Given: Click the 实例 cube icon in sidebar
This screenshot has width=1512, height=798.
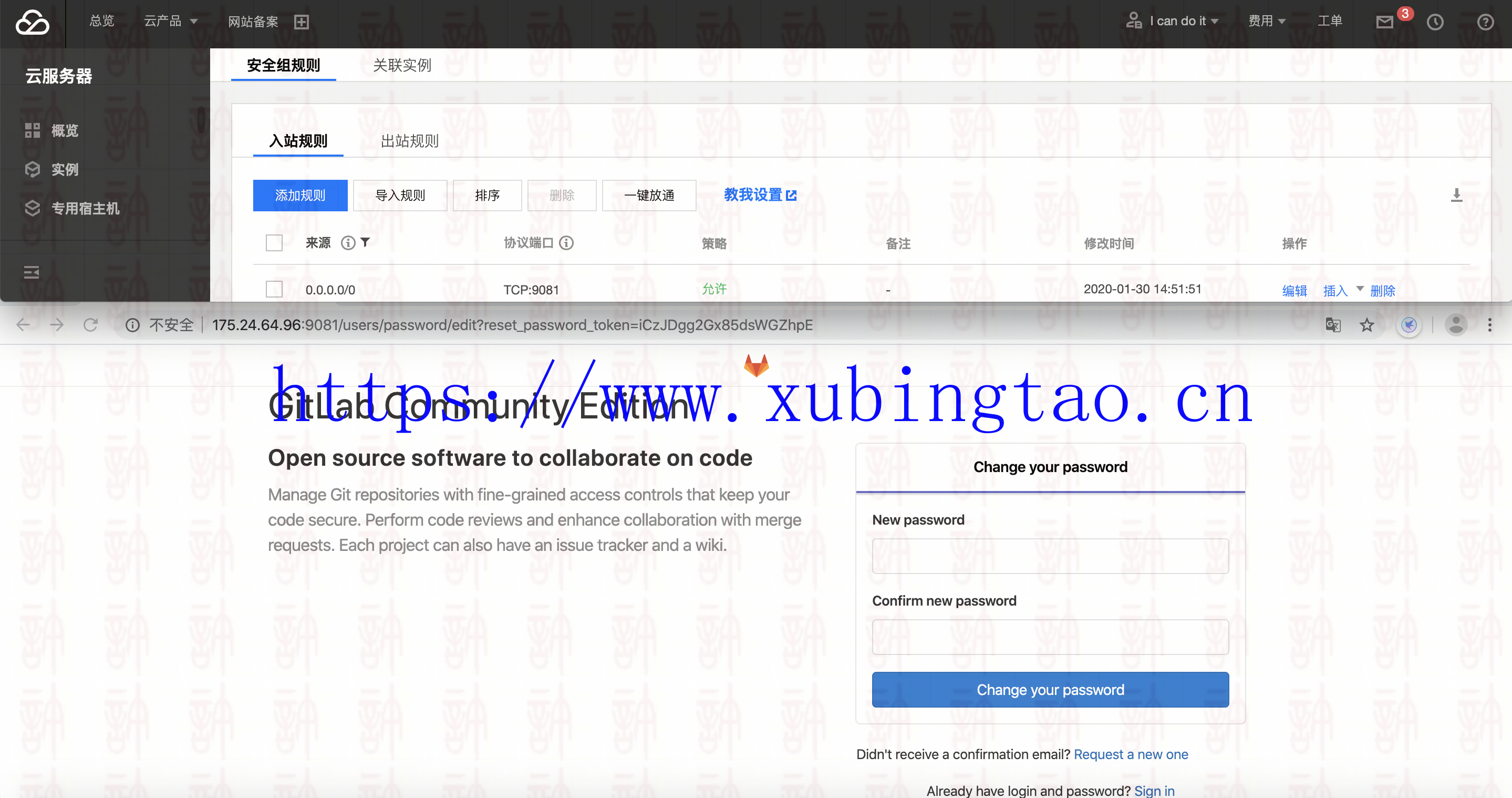Looking at the screenshot, I should [x=32, y=169].
